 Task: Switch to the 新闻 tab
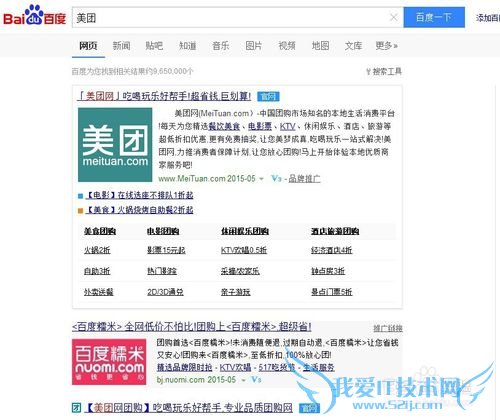[x=121, y=46]
